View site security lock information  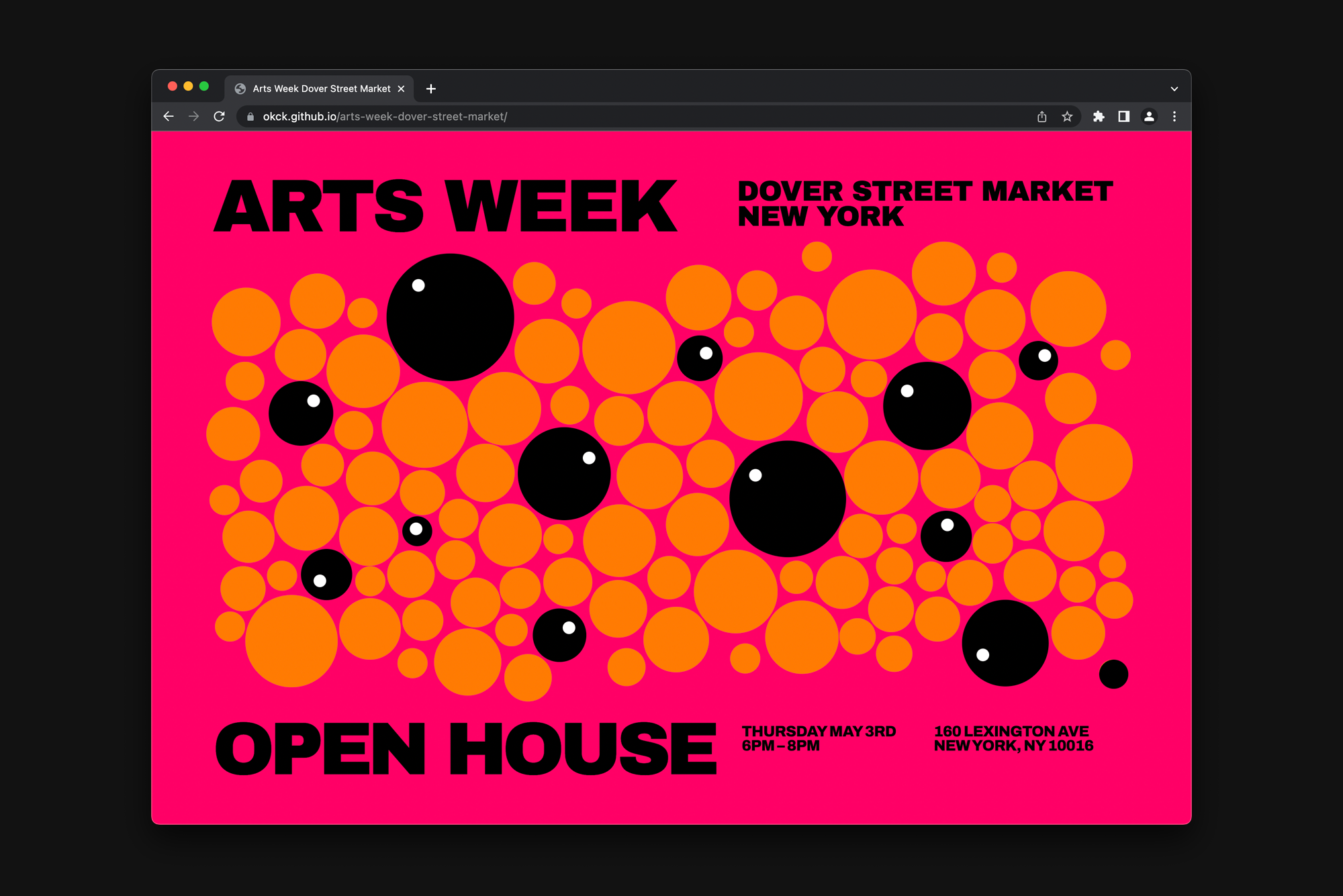coord(250,117)
